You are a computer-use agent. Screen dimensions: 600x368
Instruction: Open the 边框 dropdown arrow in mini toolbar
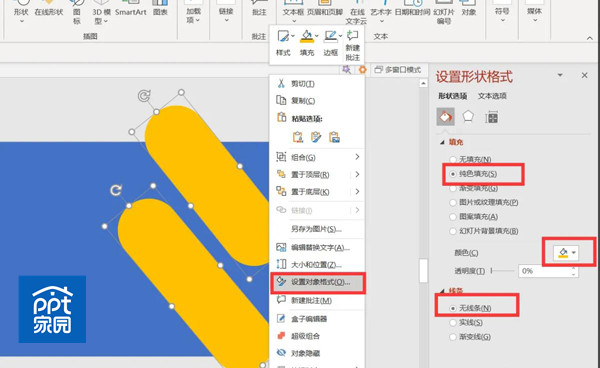(340, 36)
